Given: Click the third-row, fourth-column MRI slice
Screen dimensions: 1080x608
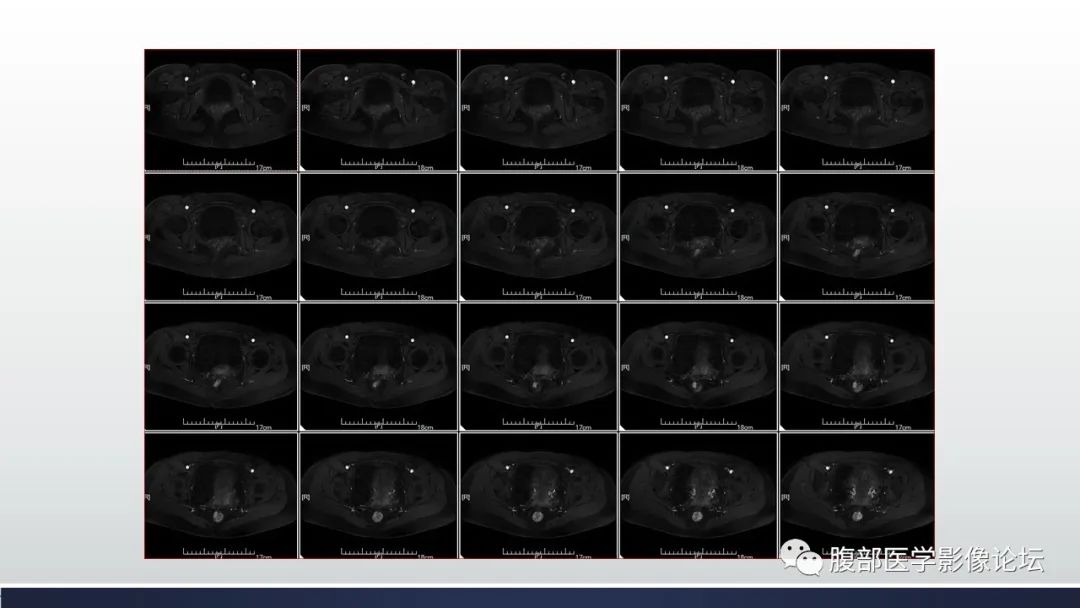Looking at the screenshot, I should coord(697,366).
